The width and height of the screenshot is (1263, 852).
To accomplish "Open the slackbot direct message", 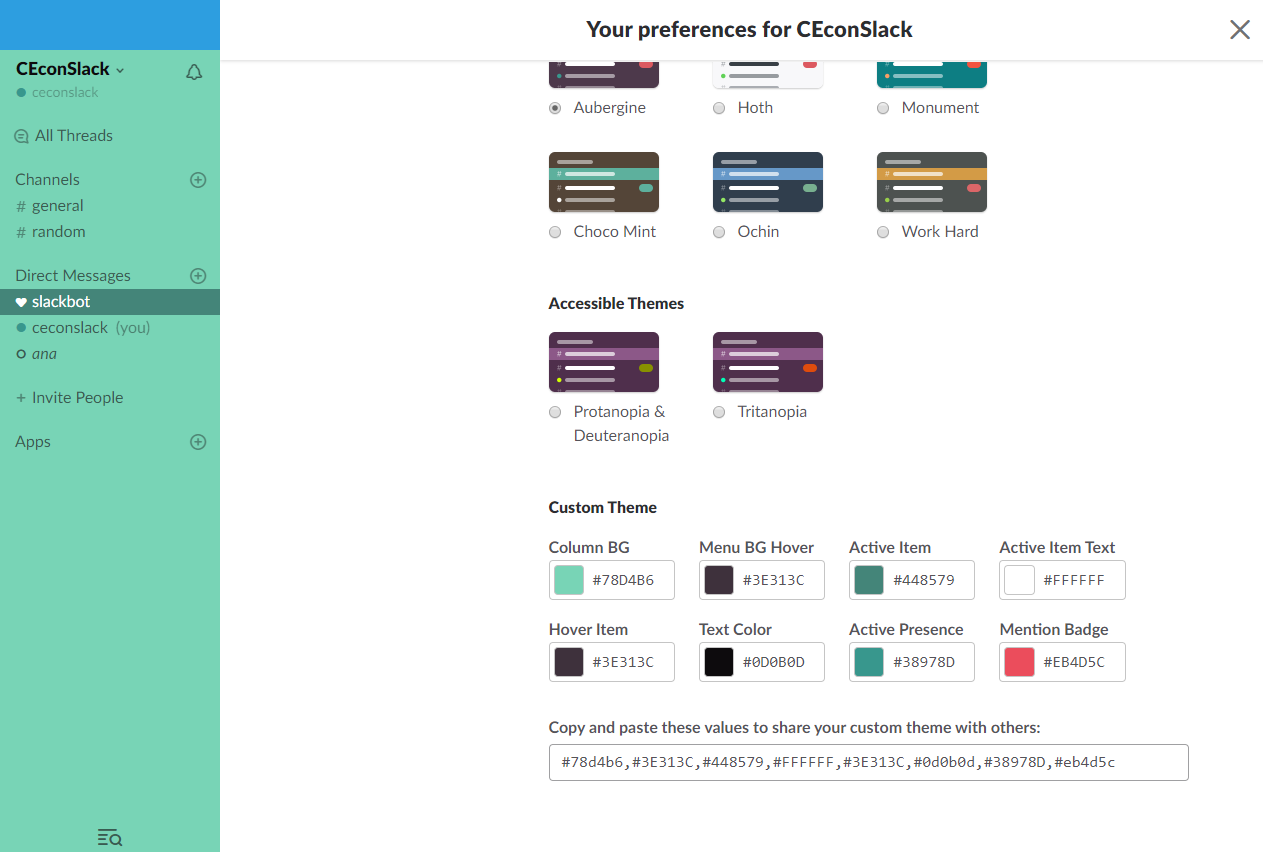I will [110, 302].
